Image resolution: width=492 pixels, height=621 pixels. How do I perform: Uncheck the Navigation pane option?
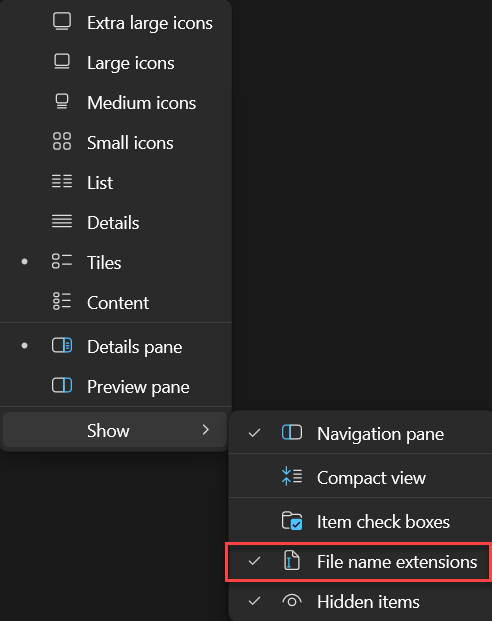pos(360,433)
